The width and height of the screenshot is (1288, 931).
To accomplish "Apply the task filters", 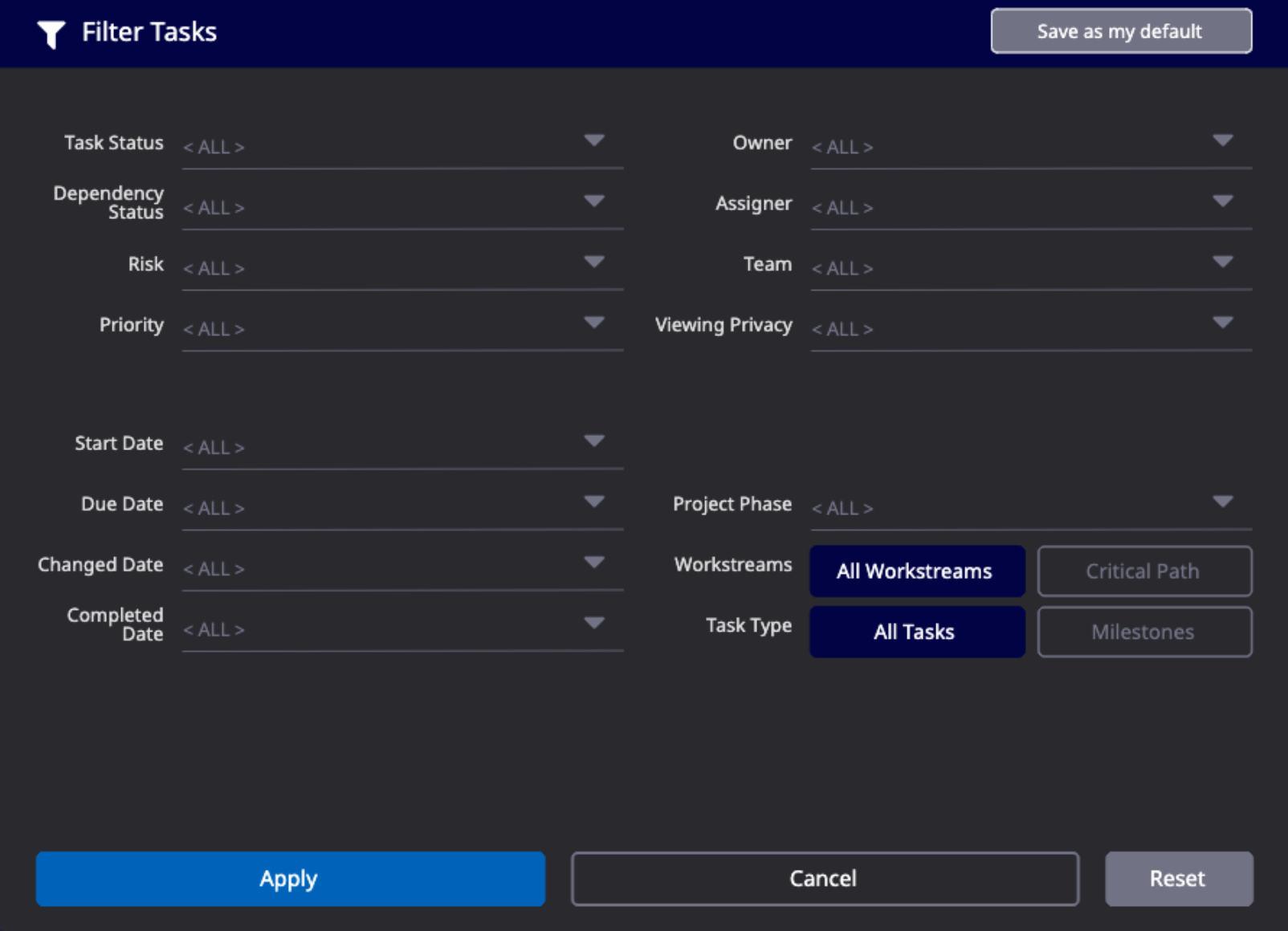I will click(x=290, y=879).
